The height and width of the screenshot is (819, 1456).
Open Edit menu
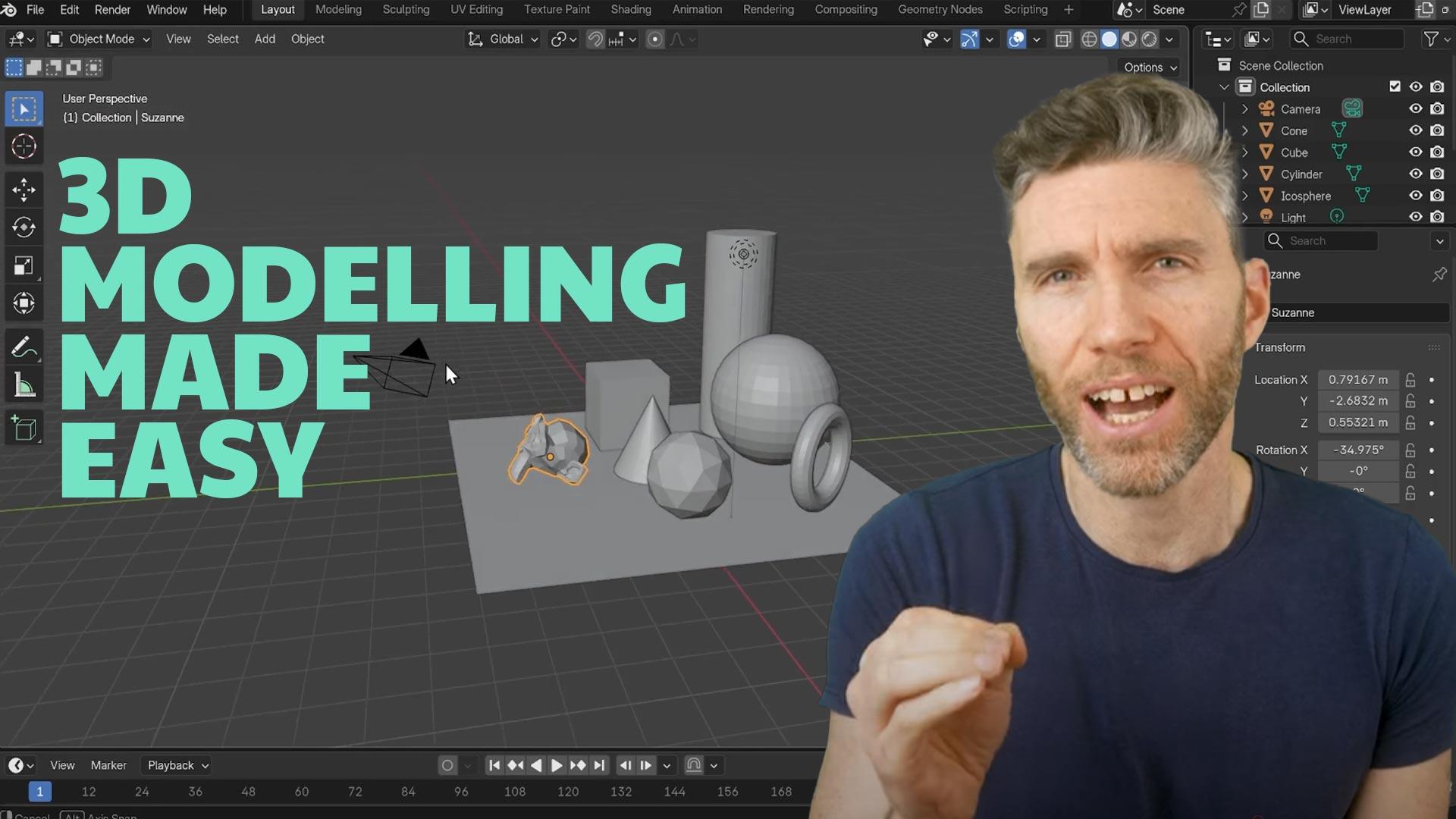coord(69,10)
